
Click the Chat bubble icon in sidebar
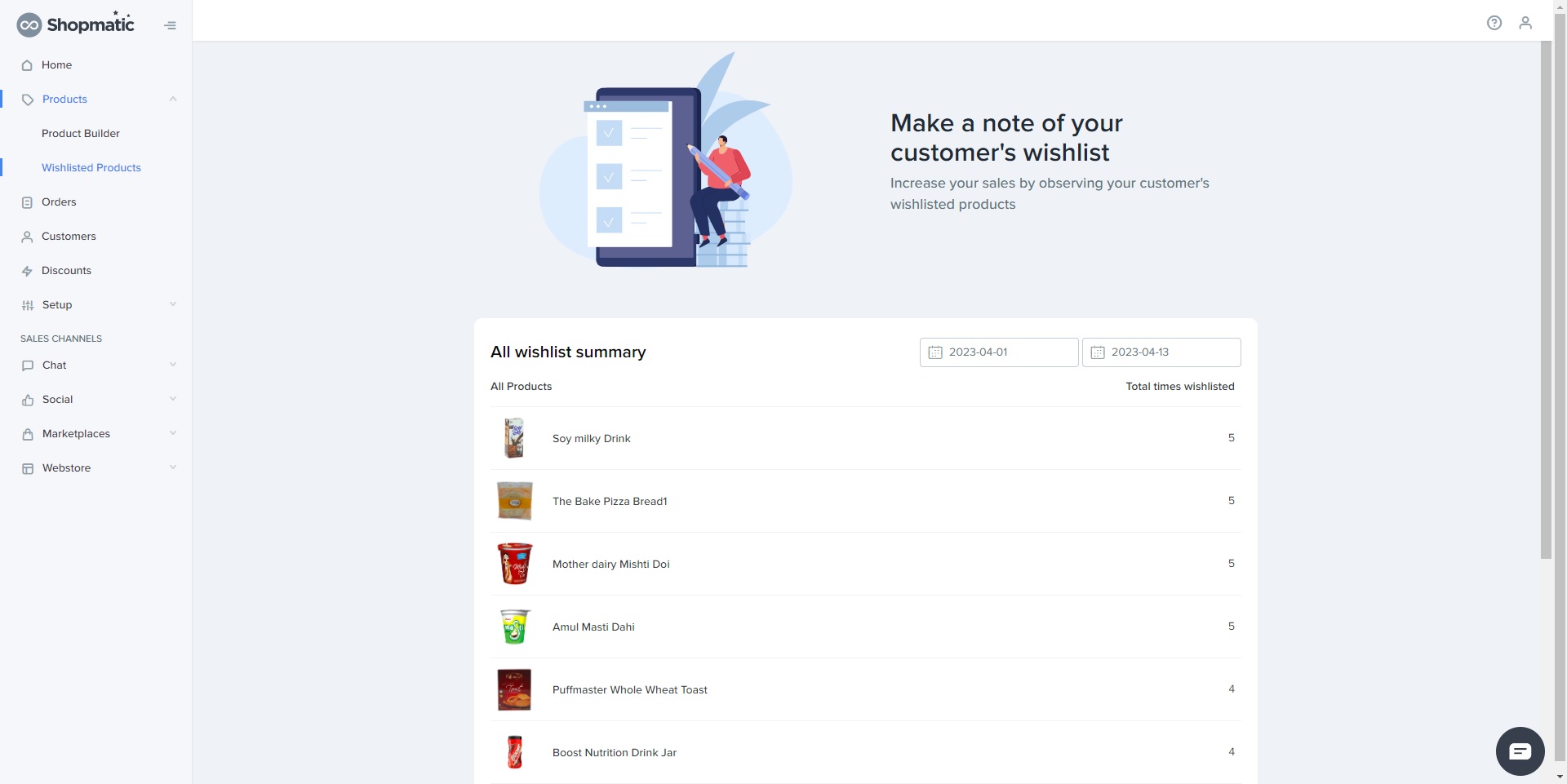point(28,365)
